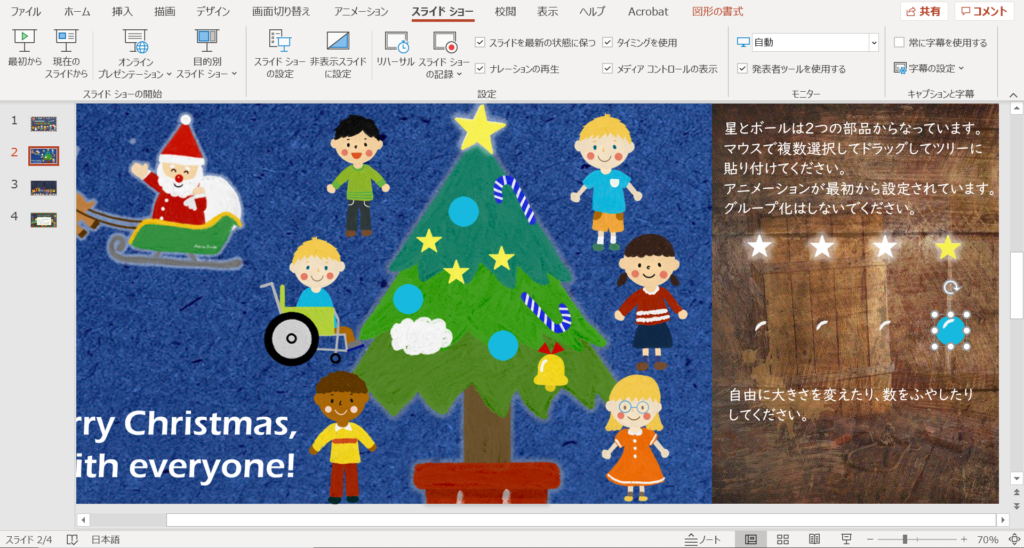Image resolution: width=1024 pixels, height=548 pixels.
Task: Toggle メディア コントロールの表示 checkbox
Action: point(607,69)
